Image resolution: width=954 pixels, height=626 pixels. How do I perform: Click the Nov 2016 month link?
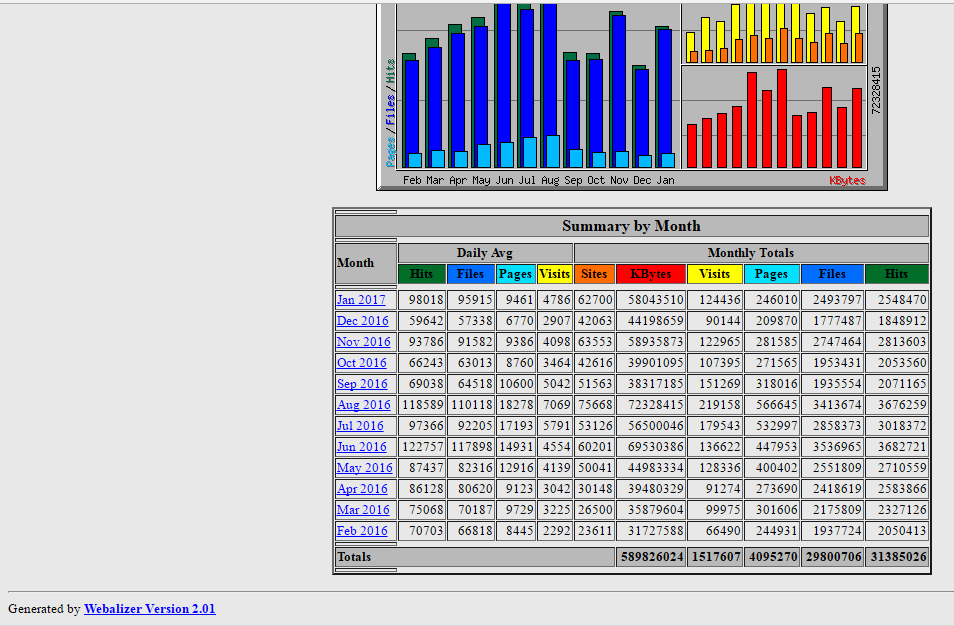coord(363,342)
